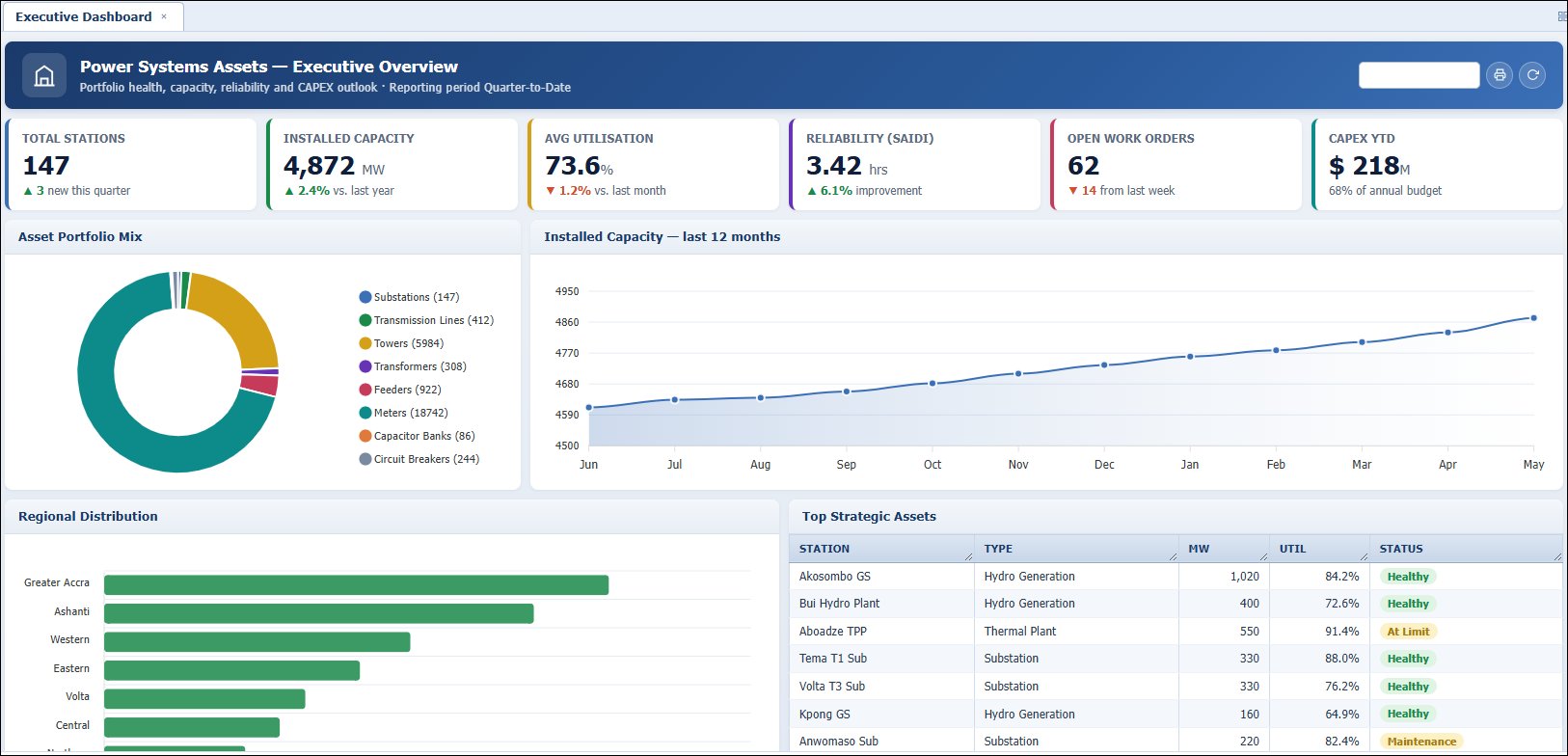Click the Asset Portfolio Mix panel title
Screen dimensions: 1568x756
[x=80, y=236]
